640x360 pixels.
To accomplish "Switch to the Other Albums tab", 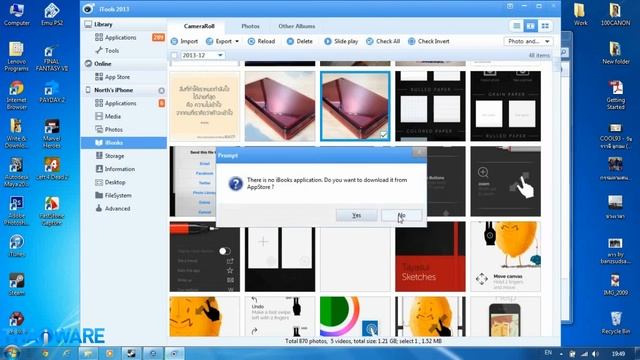I will click(297, 26).
